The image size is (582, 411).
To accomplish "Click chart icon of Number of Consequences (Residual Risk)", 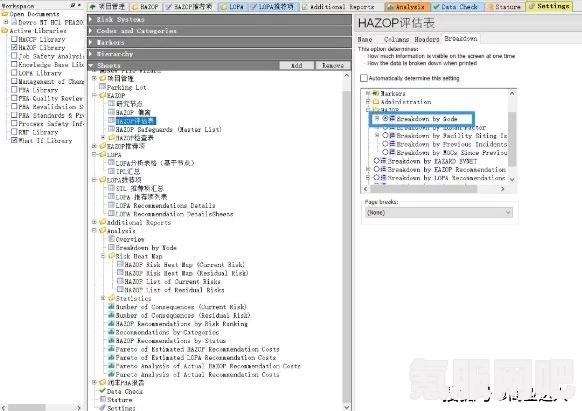I will tap(111, 315).
